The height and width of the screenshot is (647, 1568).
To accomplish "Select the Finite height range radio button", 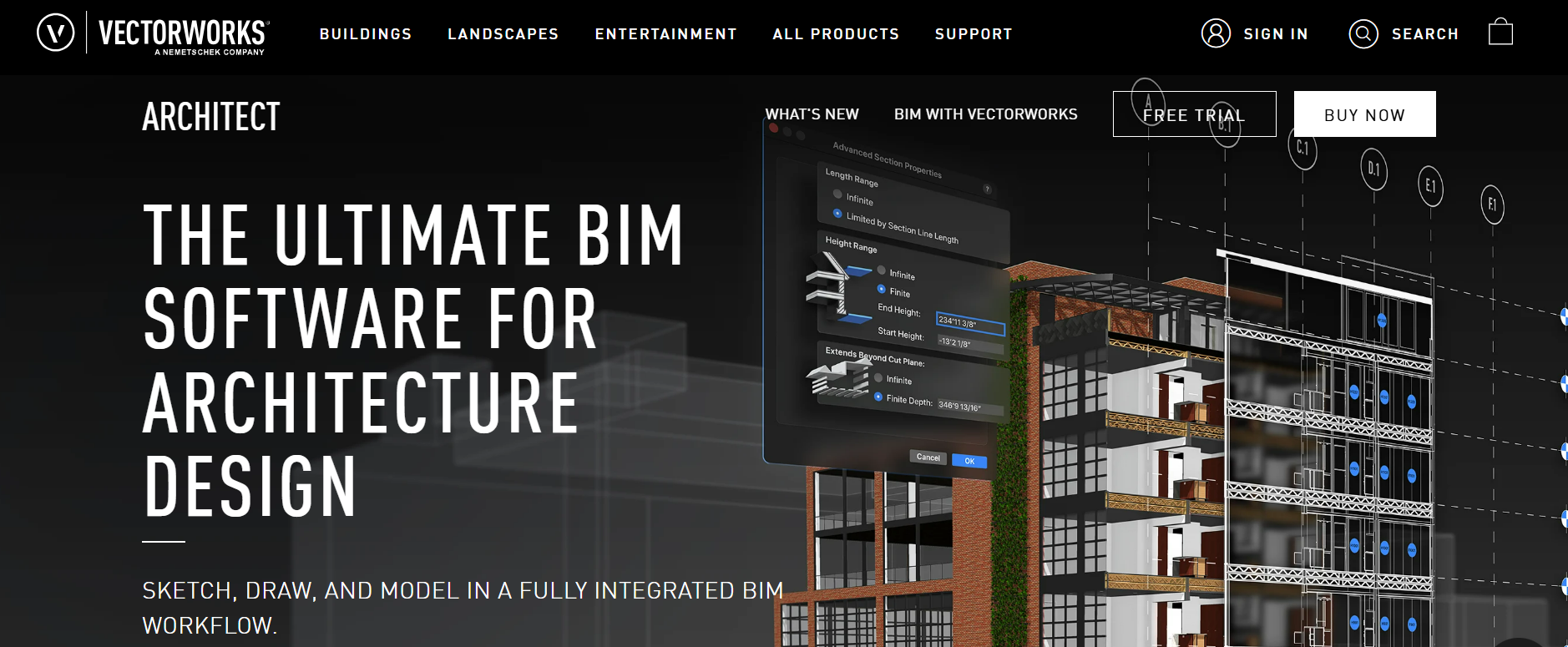I will [882, 289].
